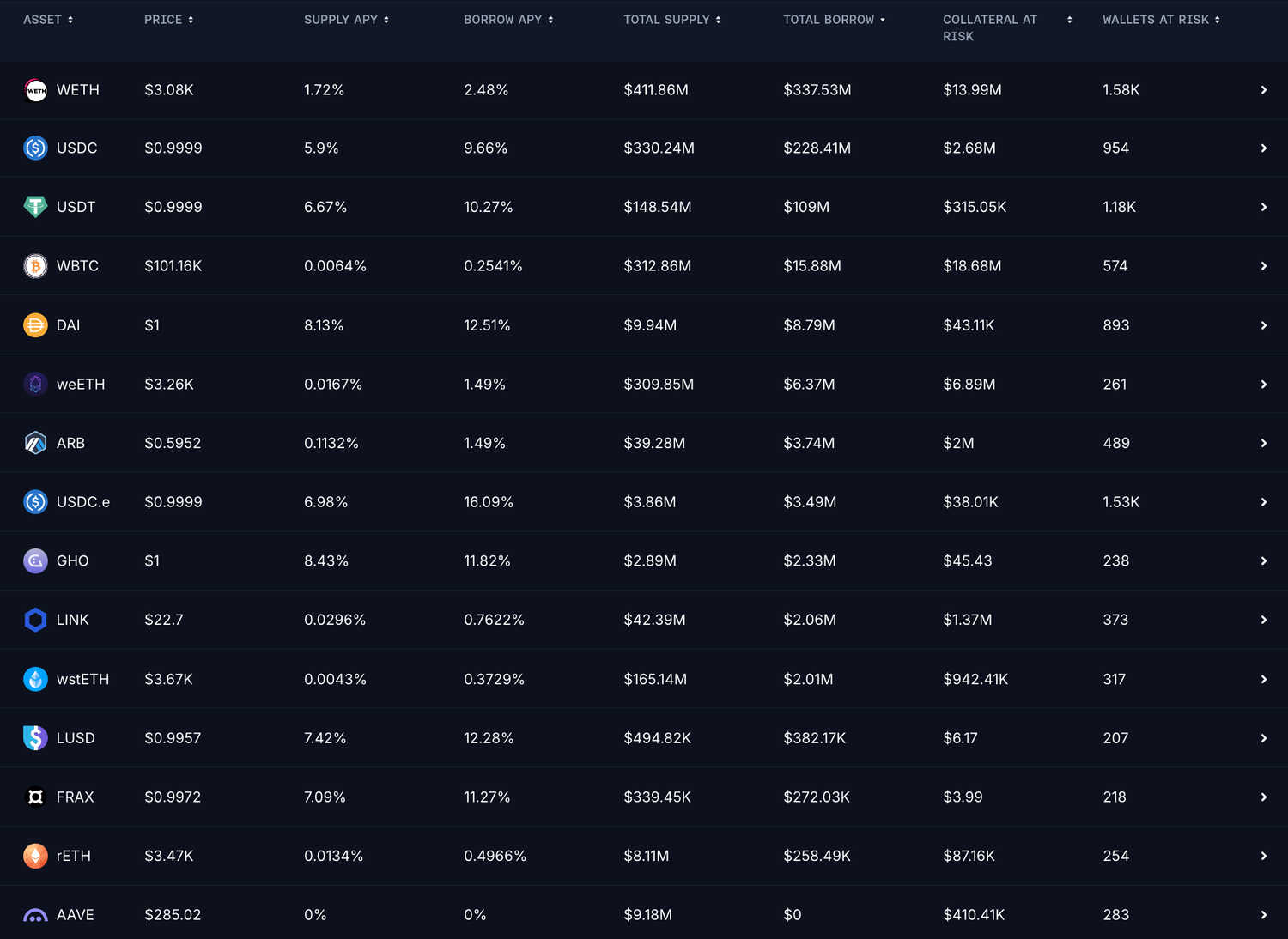Click the rETH token icon
The image size is (1288, 939).
(x=35, y=856)
